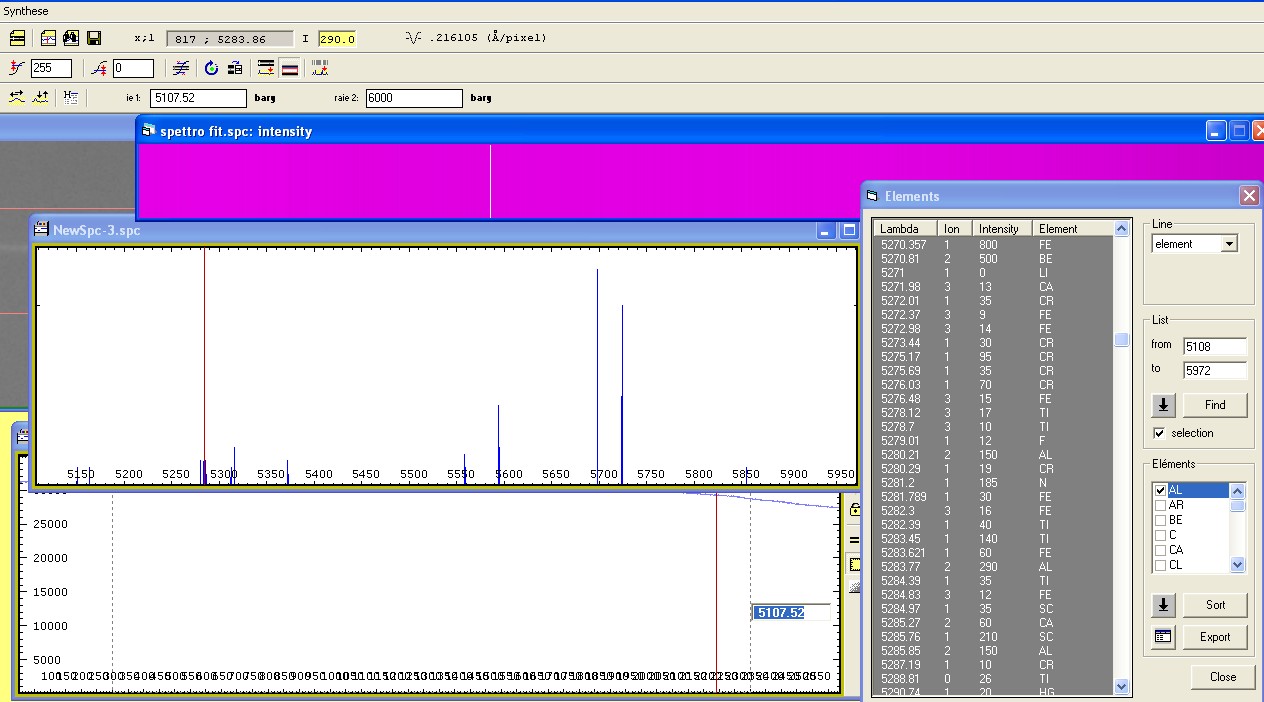
Task: Click the table icon left of Export
Action: 1163,637
